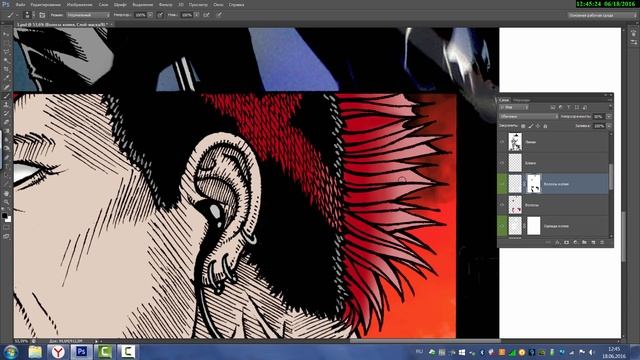Open the layer filter type dropdown in the Layers panel

(x=514, y=107)
